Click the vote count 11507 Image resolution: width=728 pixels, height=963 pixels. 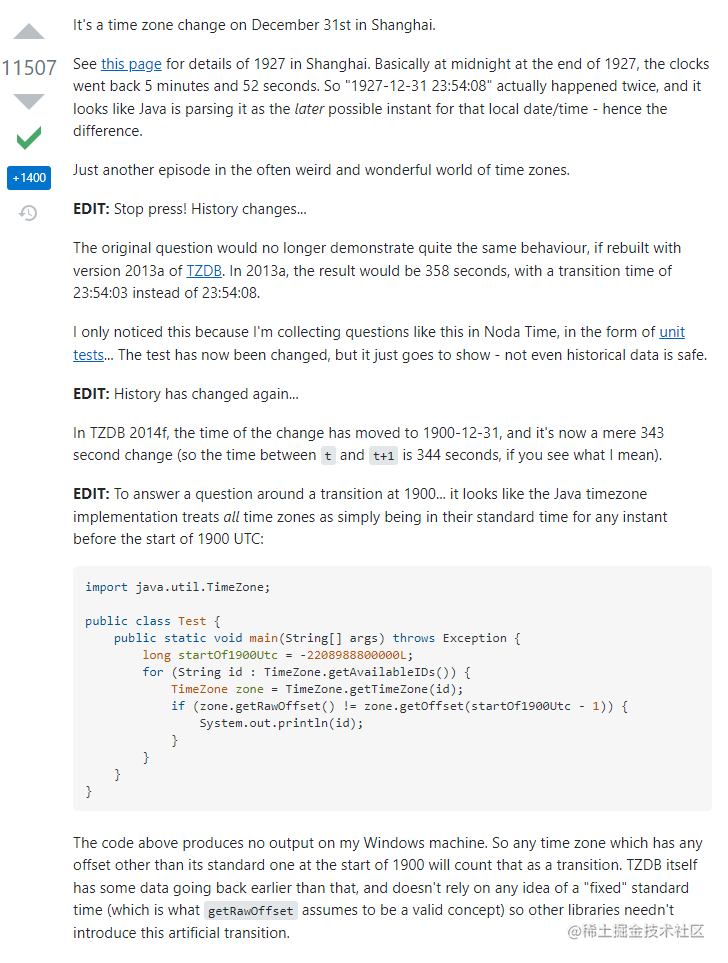pyautogui.click(x=29, y=68)
